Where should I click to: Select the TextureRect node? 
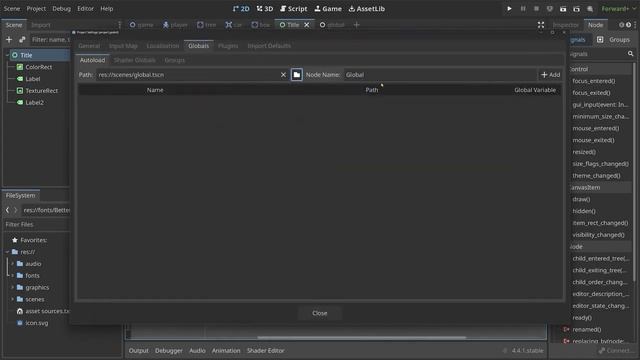(x=41, y=91)
